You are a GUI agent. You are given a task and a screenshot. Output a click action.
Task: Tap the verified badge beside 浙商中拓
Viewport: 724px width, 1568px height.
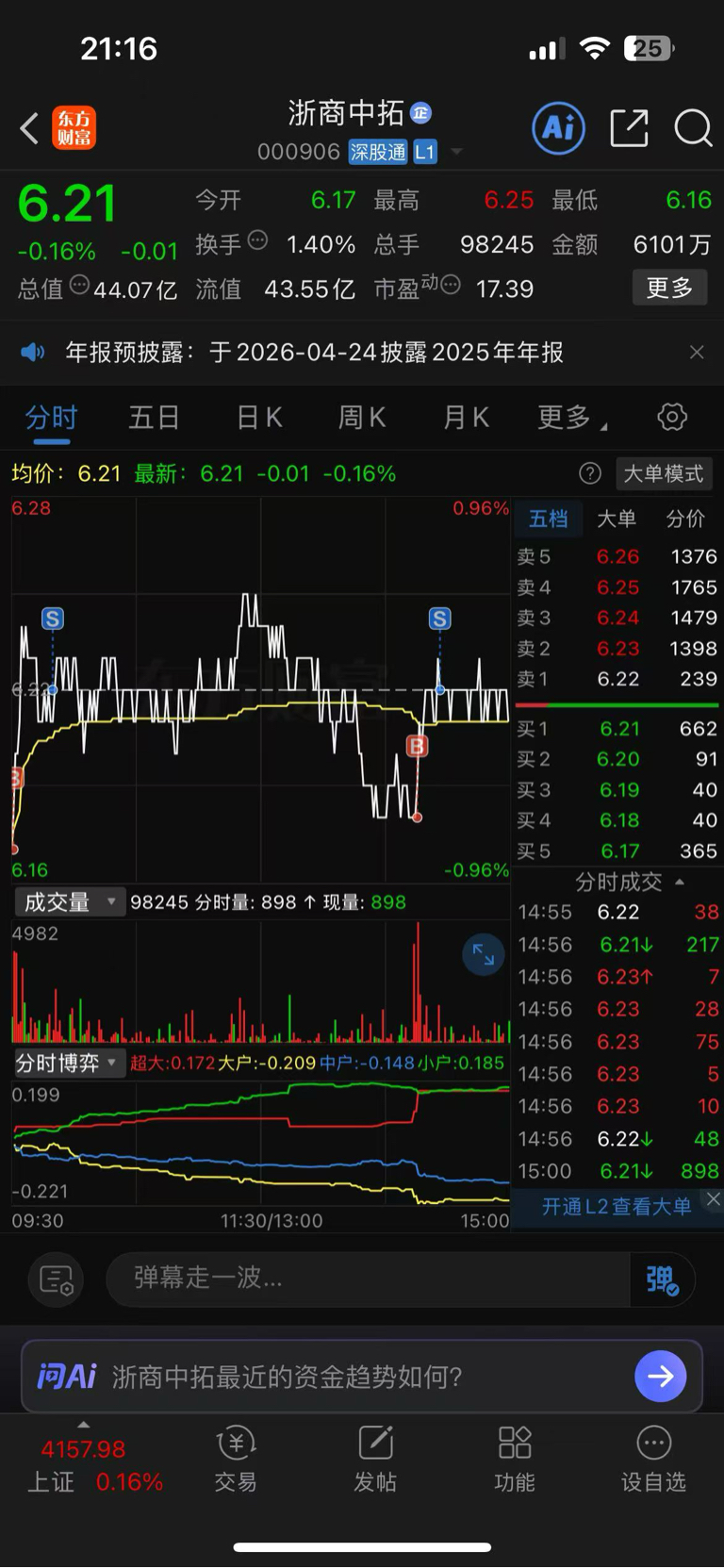421,113
